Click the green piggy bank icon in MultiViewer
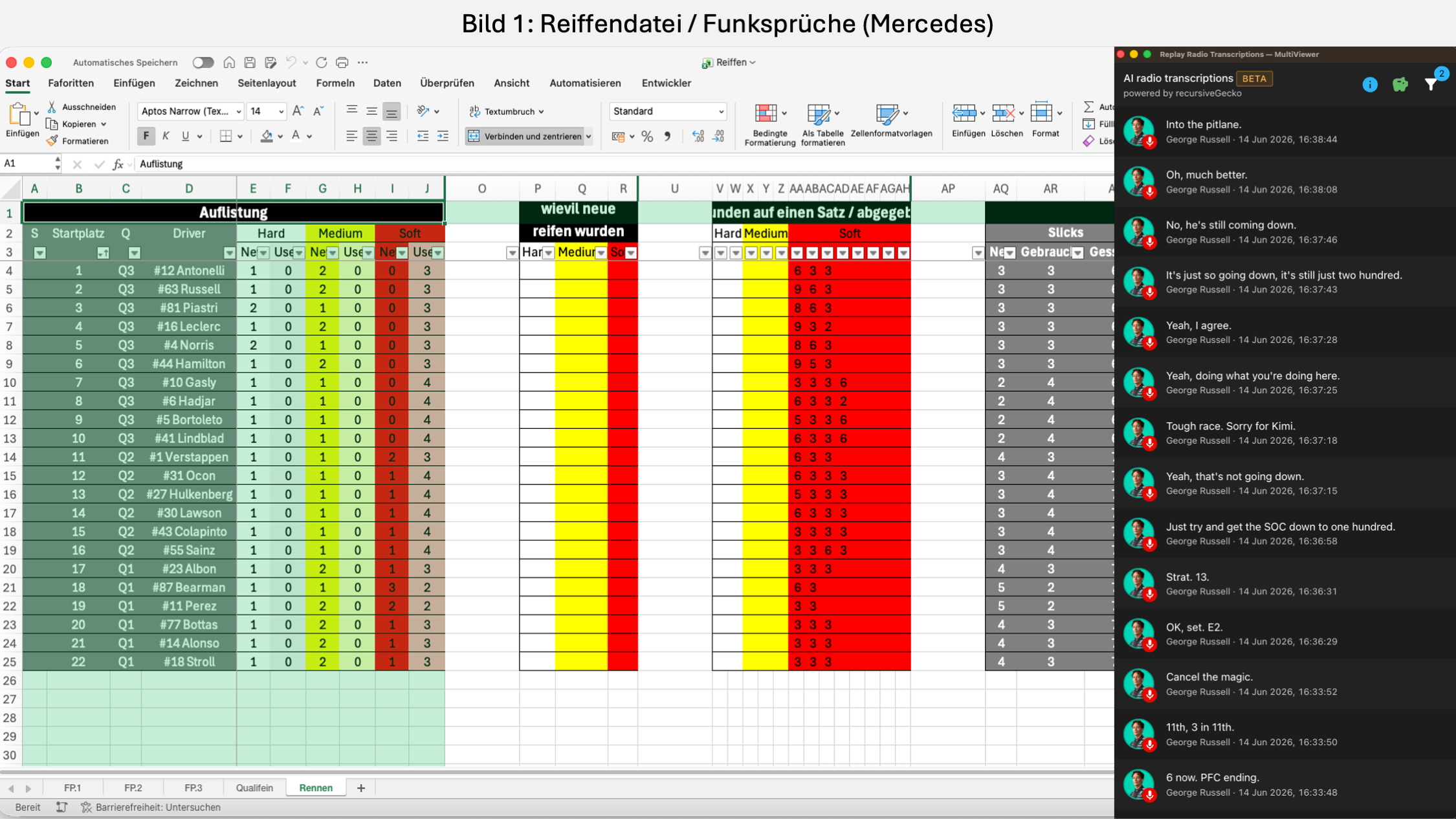This screenshot has height=819, width=1456. (x=1400, y=85)
